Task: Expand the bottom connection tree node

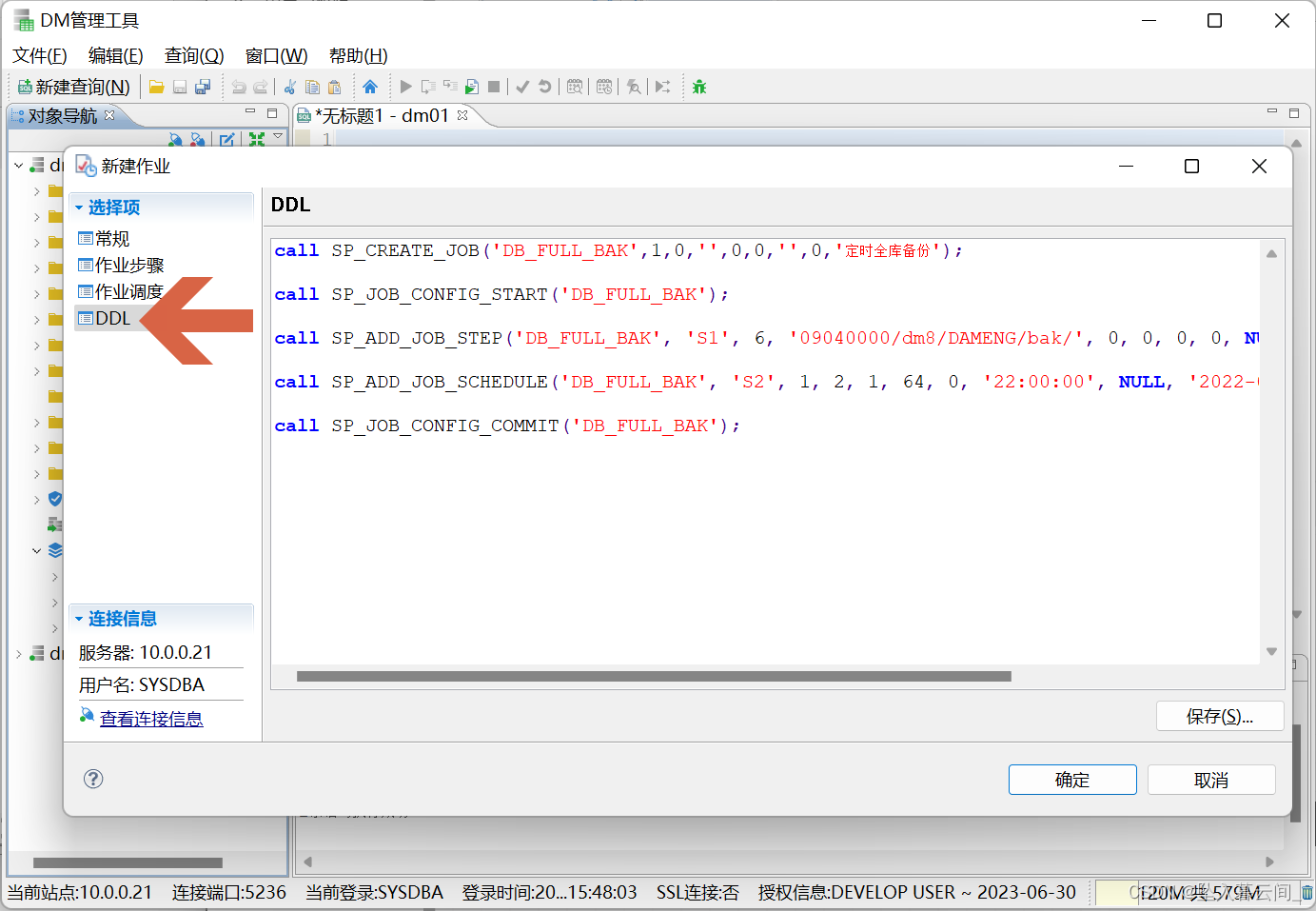Action: pyautogui.click(x=18, y=653)
